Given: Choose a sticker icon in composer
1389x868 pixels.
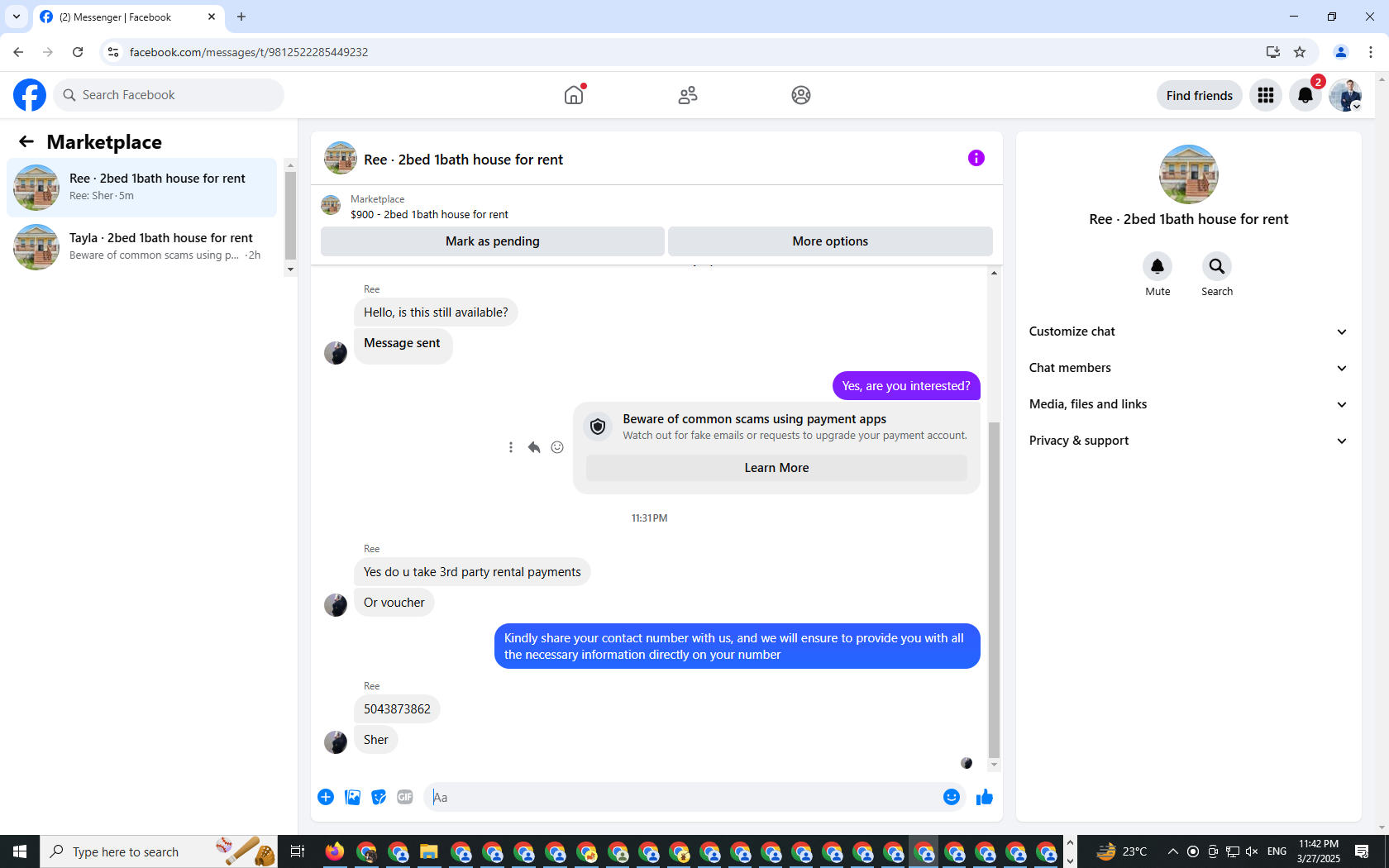Looking at the screenshot, I should tap(379, 797).
